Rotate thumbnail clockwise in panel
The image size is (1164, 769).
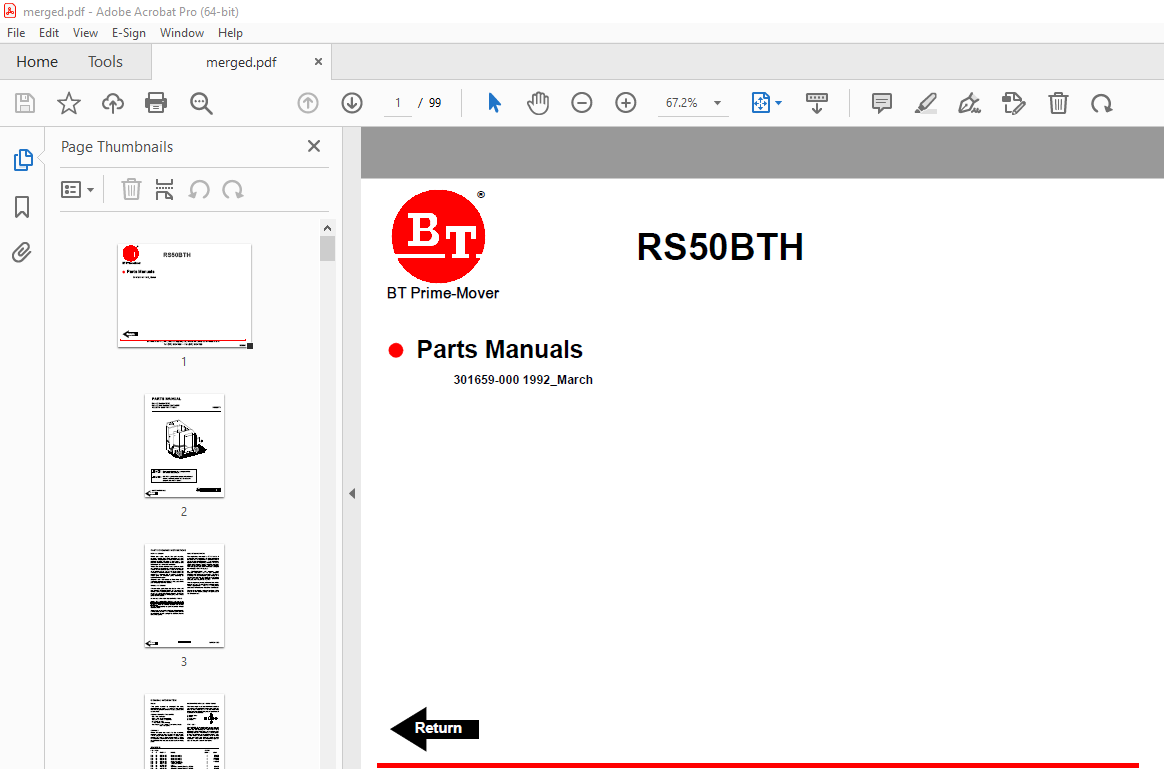point(233,190)
